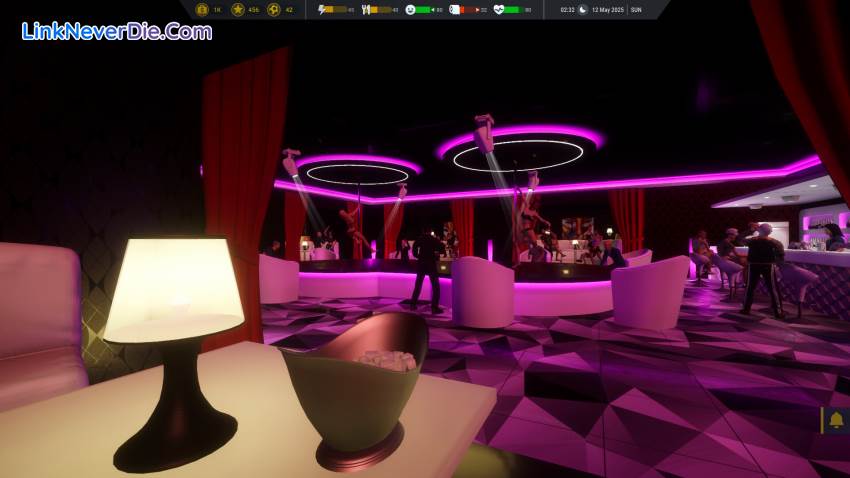Click the game clock time display
850x478 pixels.
567,9
